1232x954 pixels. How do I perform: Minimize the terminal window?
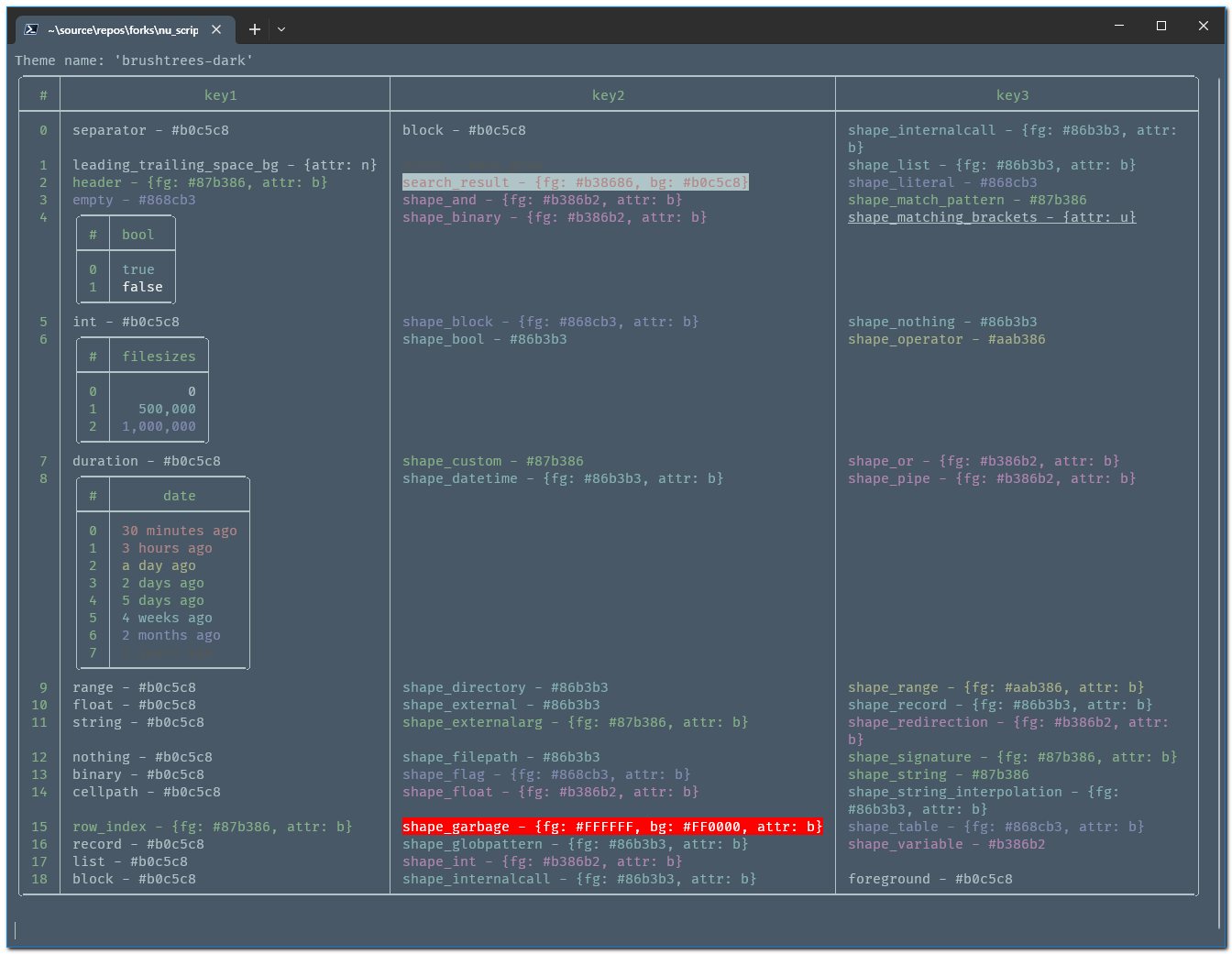pyautogui.click(x=1119, y=26)
